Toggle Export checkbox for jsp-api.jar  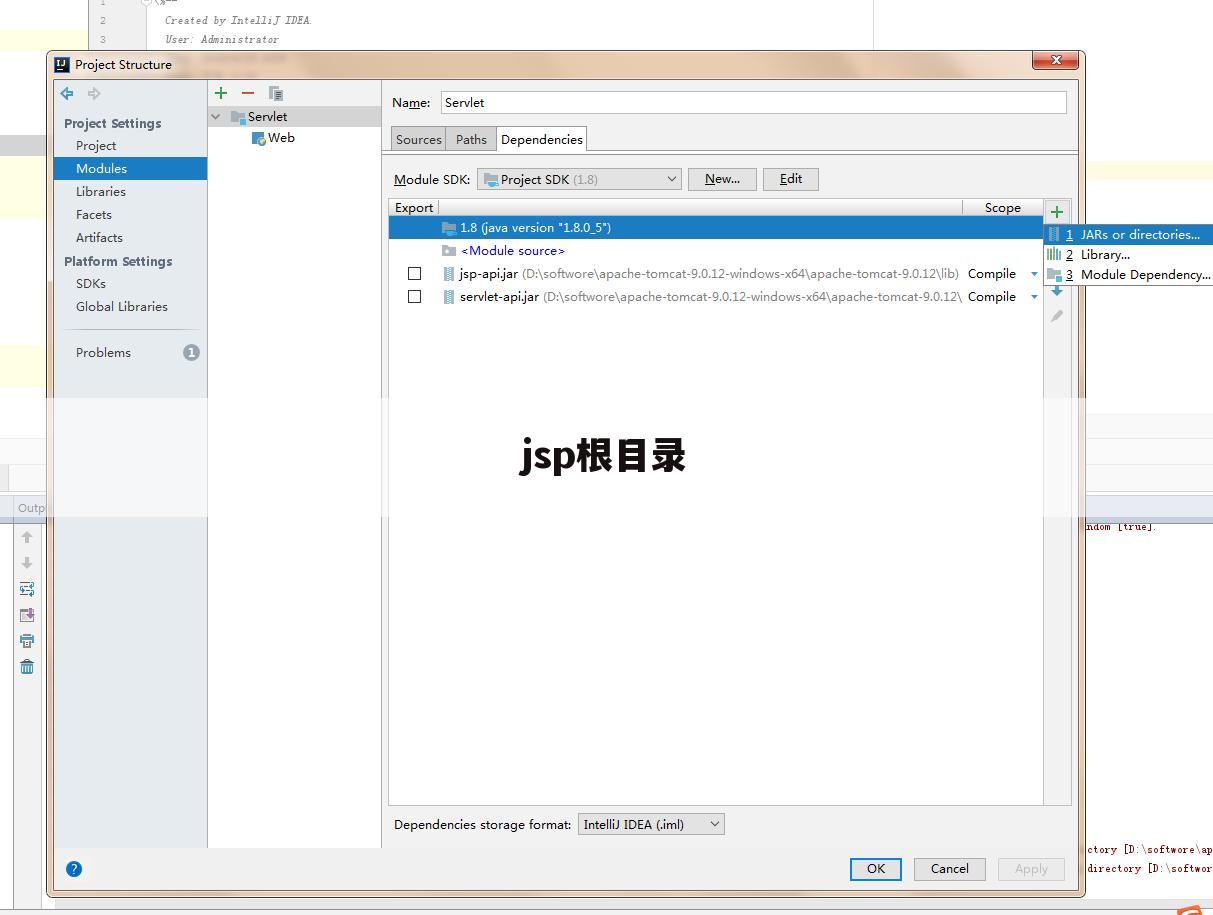pos(414,273)
